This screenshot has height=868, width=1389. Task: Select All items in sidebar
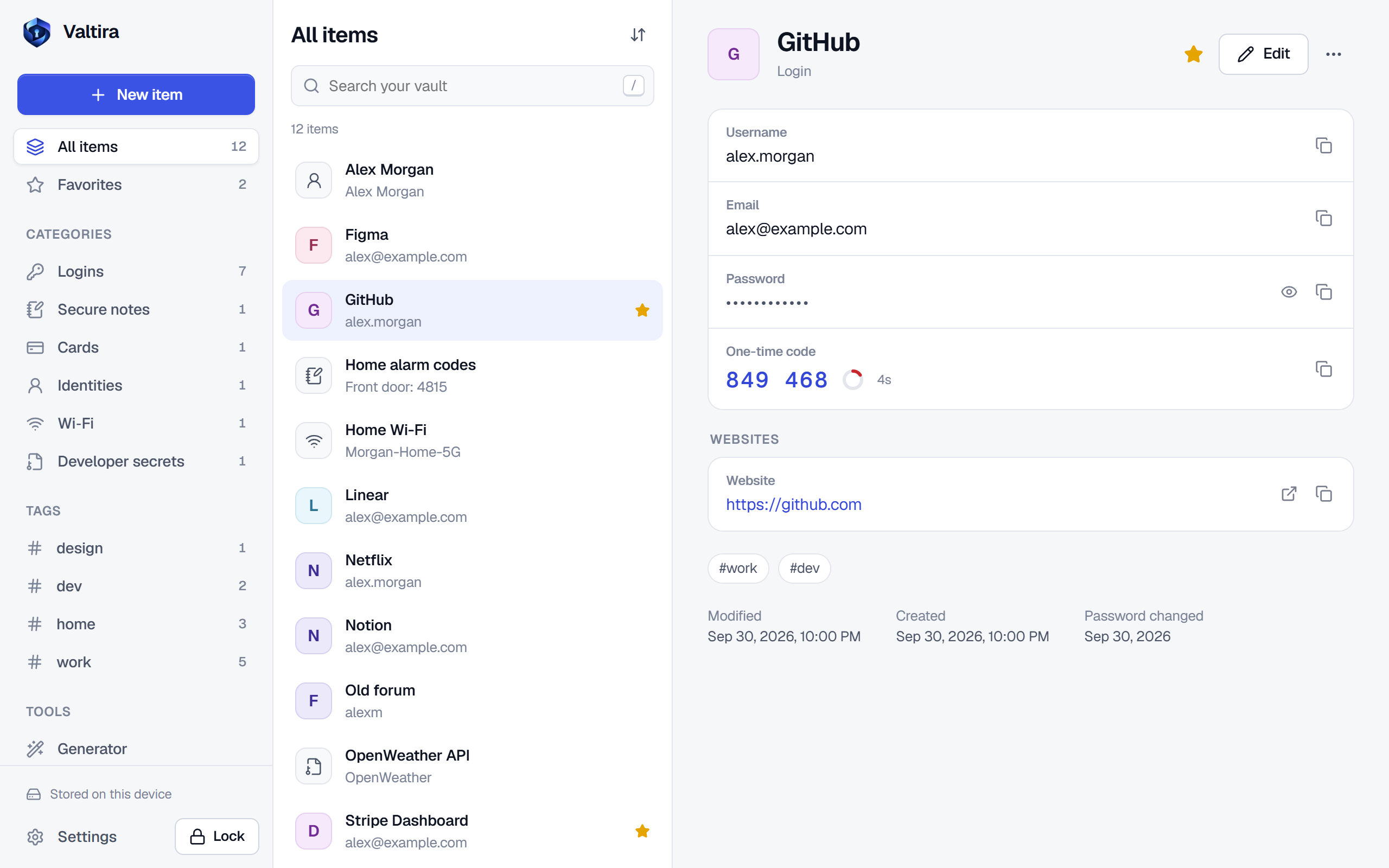tap(136, 146)
